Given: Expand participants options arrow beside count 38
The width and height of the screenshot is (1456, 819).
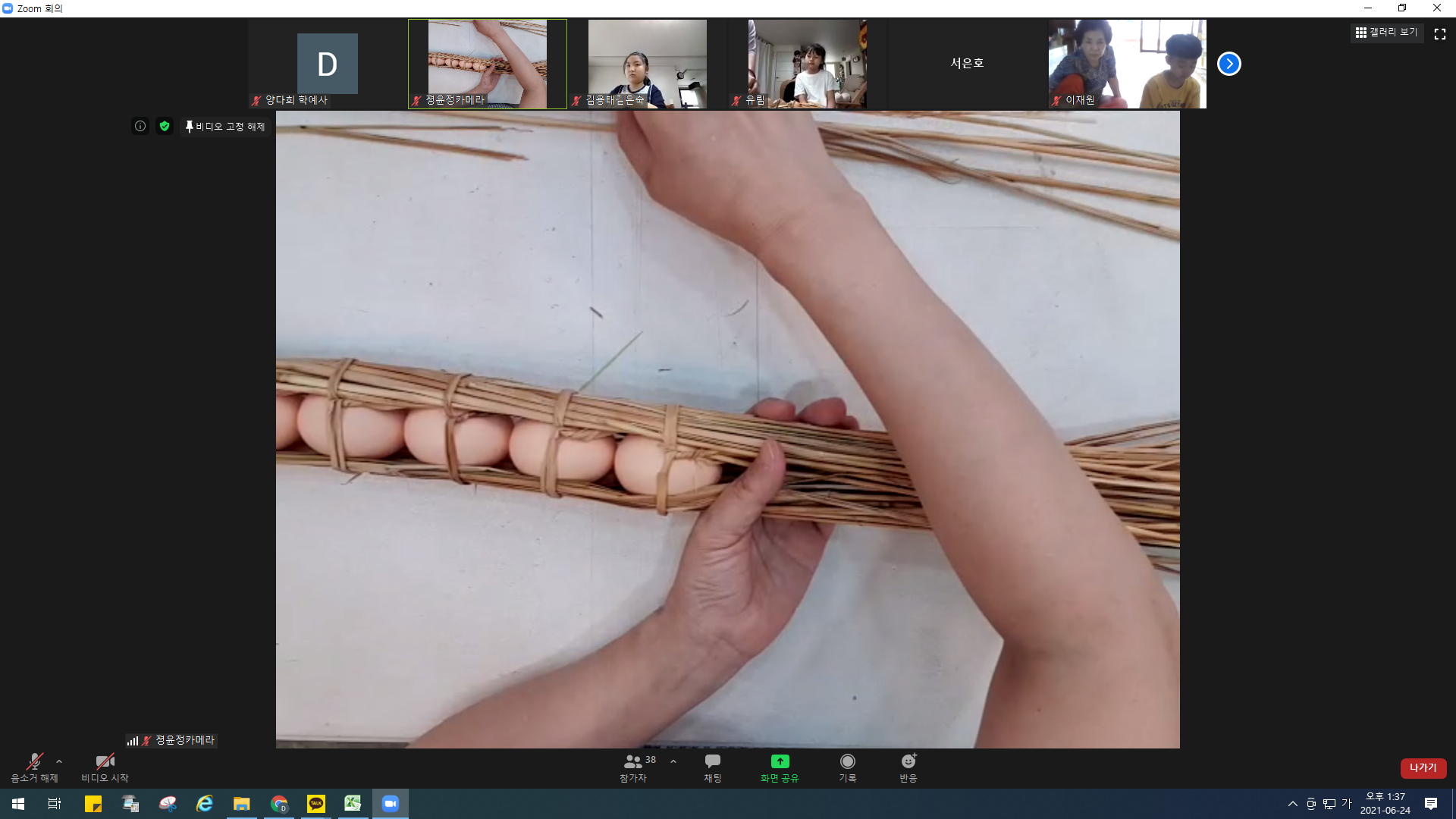Looking at the screenshot, I should coord(673,761).
